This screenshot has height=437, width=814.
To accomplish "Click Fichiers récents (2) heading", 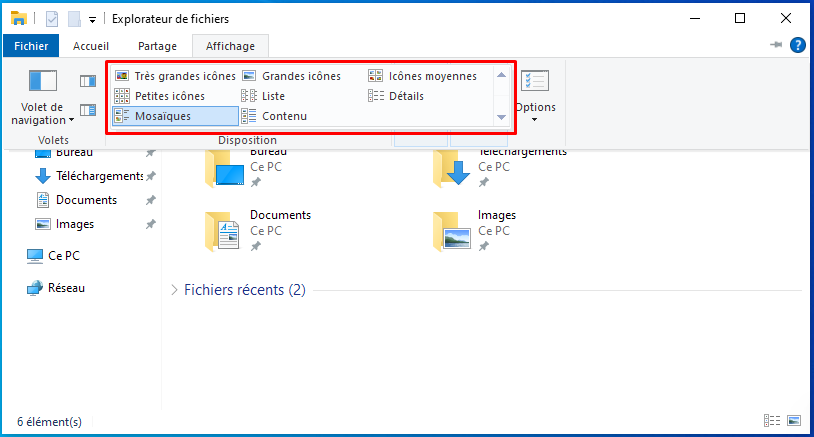I will click(245, 290).
